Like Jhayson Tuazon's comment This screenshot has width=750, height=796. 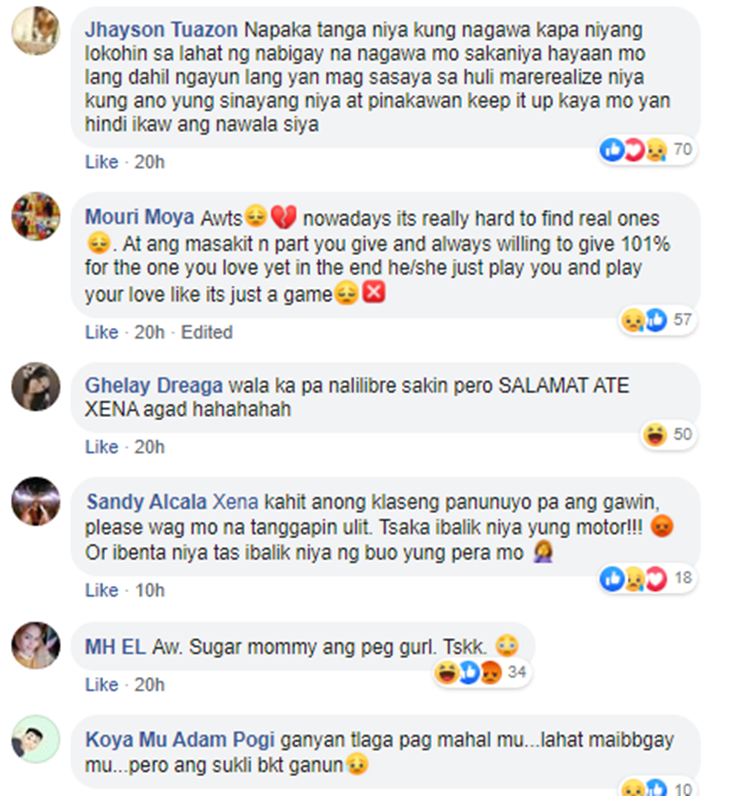click(x=102, y=162)
